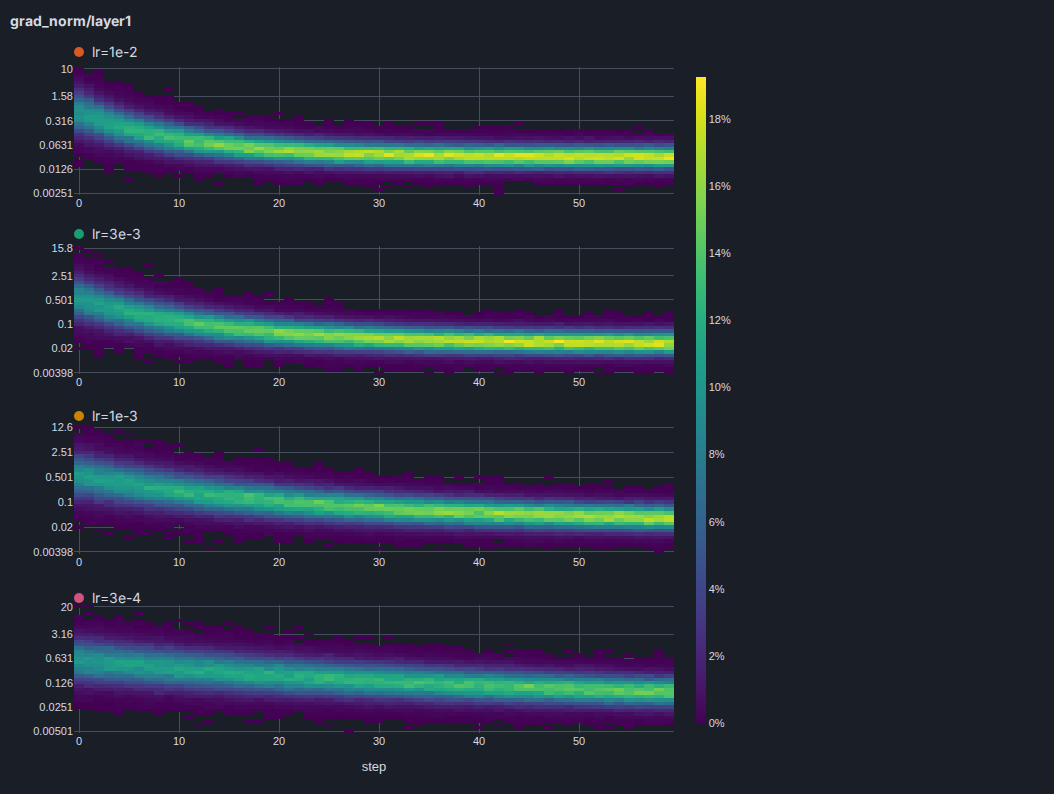Image resolution: width=1054 pixels, height=794 pixels.
Task: Click the 0.00251 y-axis tick label
Action: pyautogui.click(x=53, y=193)
